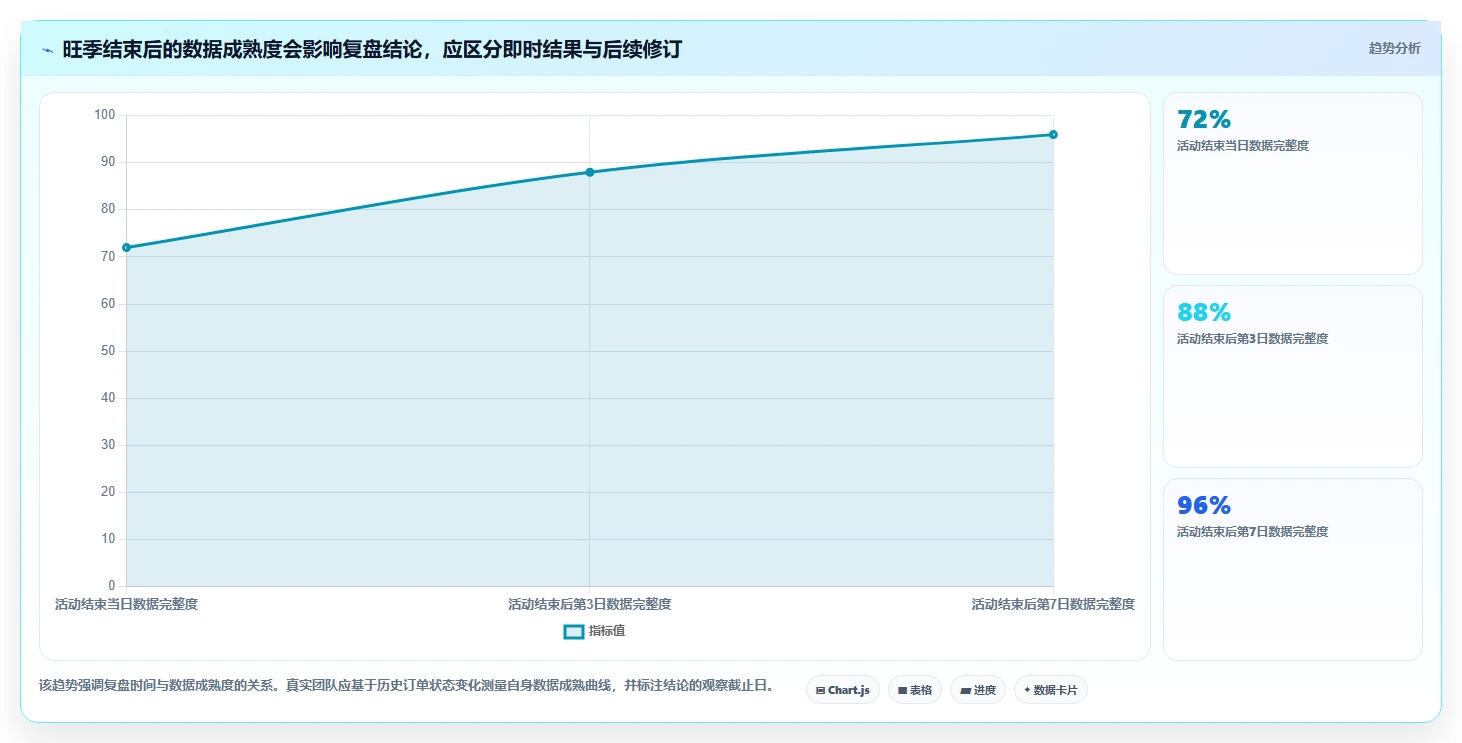Click the 指标值 legend color box
1462x743 pixels.
coord(574,632)
